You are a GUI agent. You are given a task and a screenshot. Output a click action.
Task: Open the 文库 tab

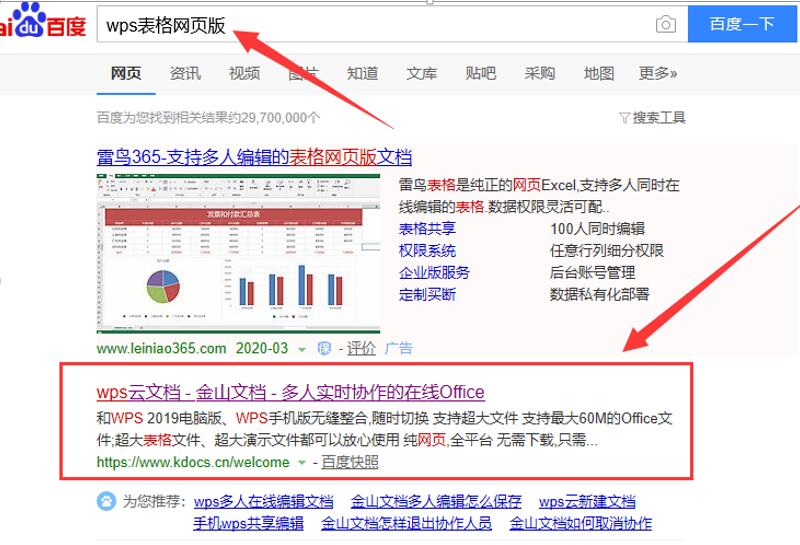coord(421,73)
